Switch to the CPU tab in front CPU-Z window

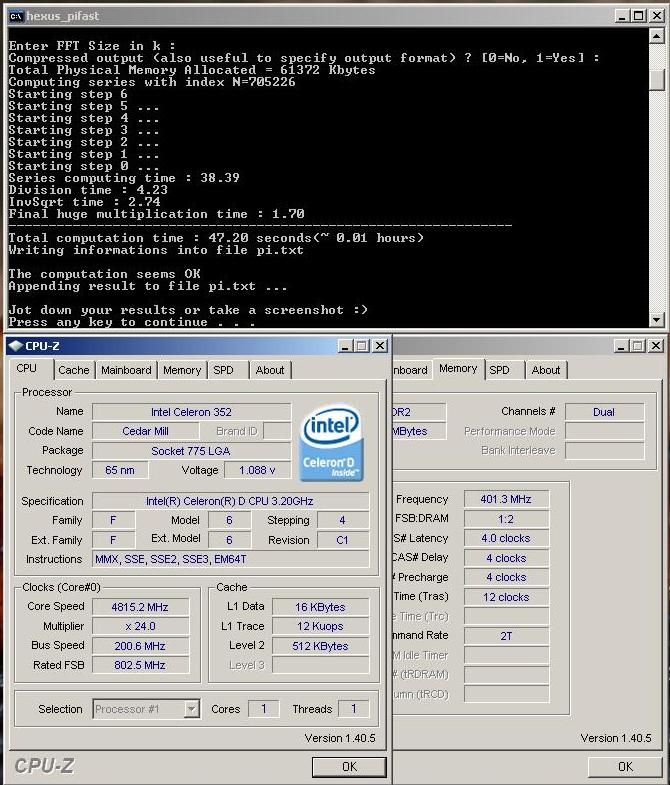coord(27,368)
